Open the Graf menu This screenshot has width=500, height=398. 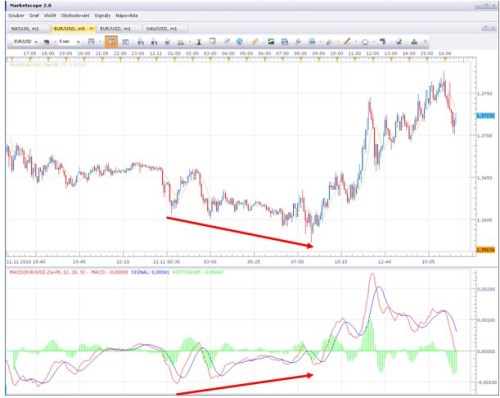coord(34,16)
